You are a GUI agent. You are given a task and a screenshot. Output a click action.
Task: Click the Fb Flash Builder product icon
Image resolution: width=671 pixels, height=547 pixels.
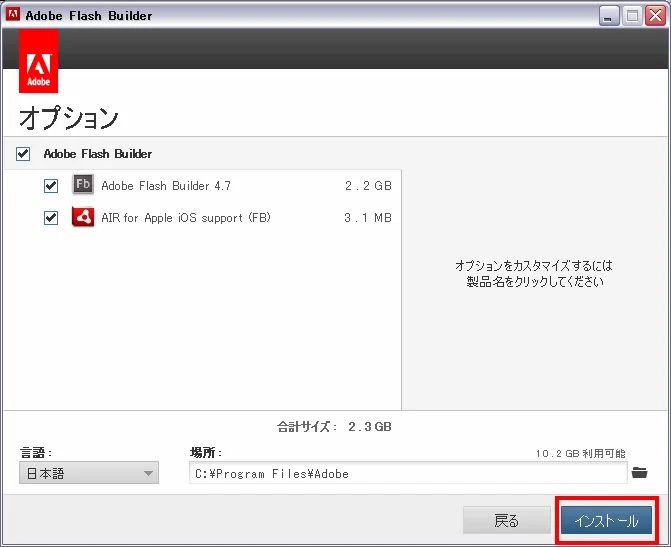(x=83, y=184)
